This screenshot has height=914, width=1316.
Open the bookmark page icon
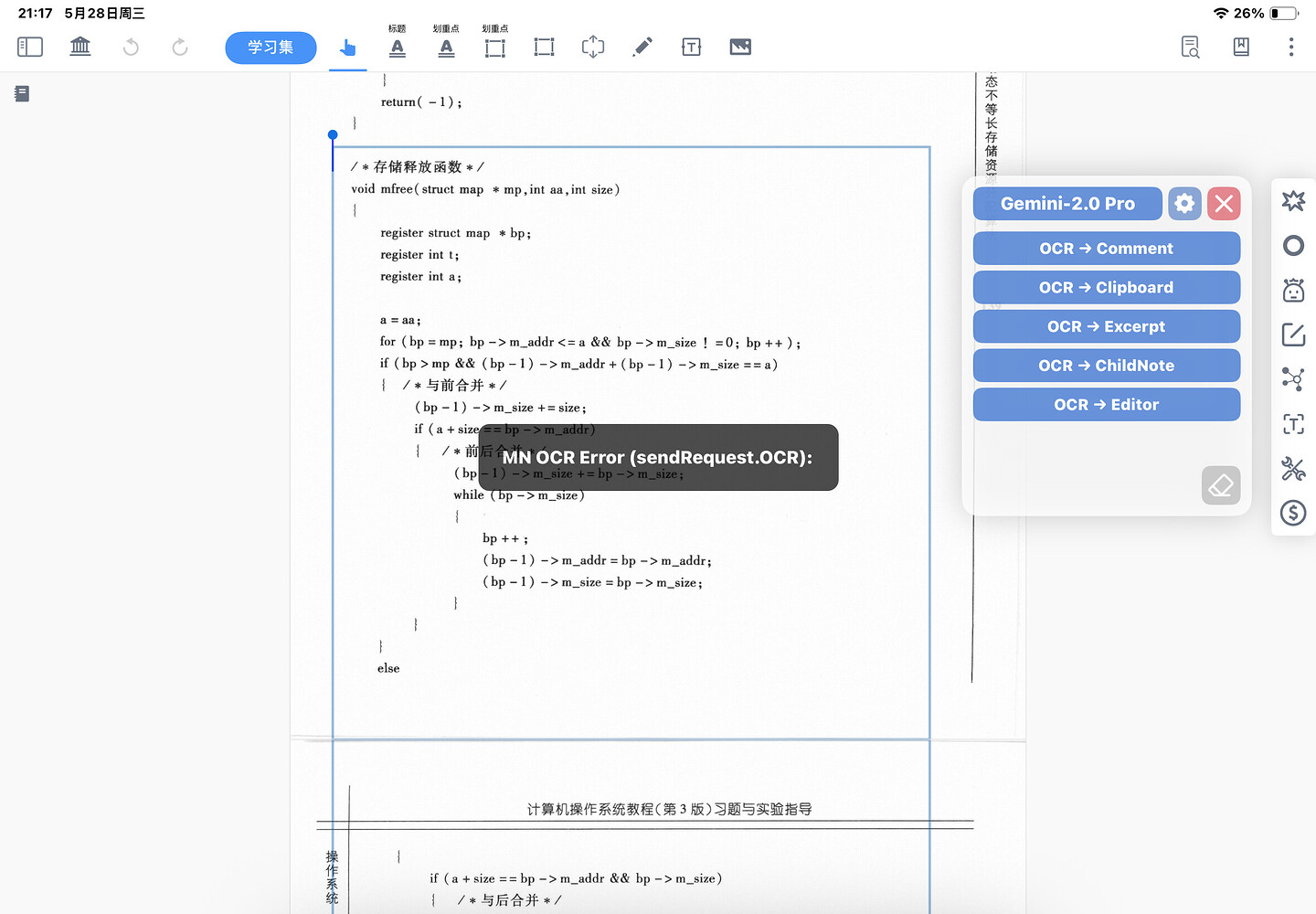[x=1241, y=47]
